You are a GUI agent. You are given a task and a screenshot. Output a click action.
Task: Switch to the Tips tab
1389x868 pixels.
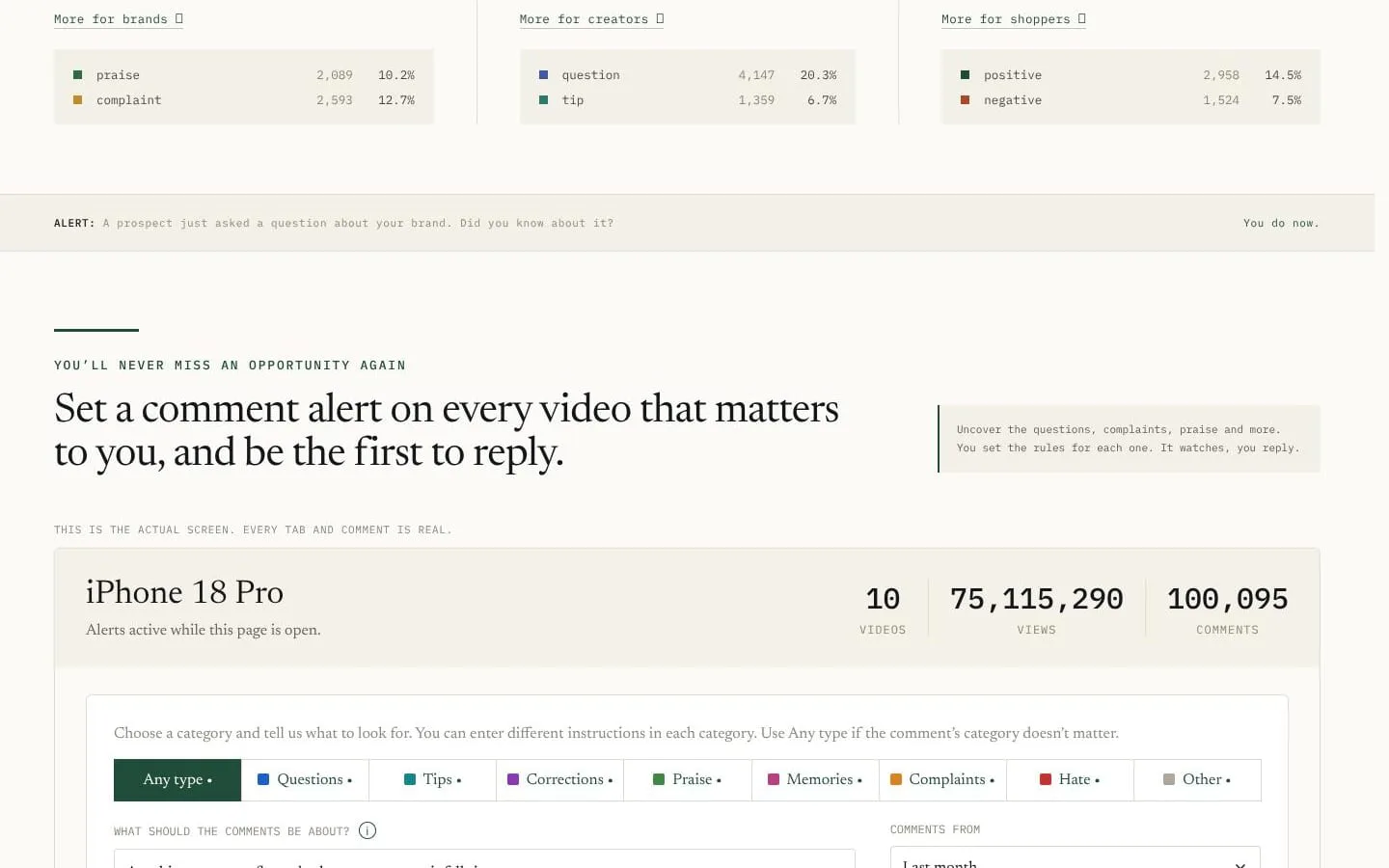pyautogui.click(x=432, y=780)
